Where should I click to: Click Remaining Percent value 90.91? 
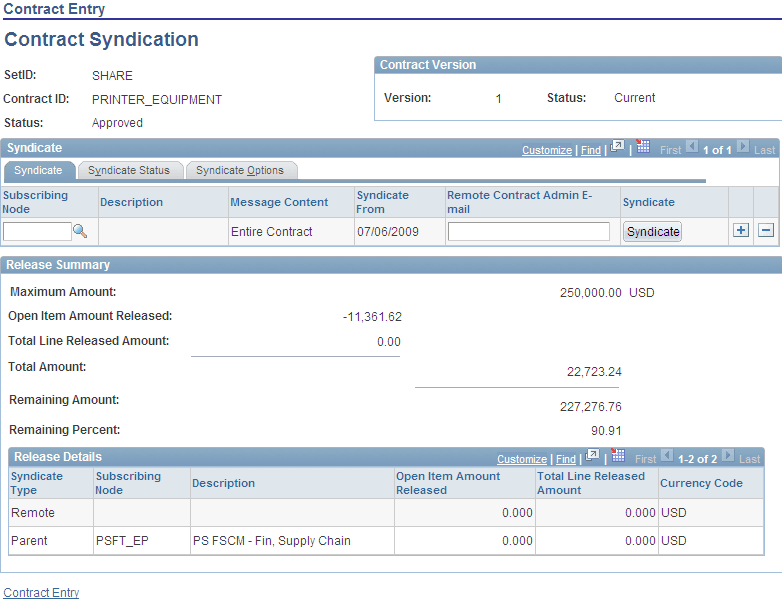pos(606,430)
